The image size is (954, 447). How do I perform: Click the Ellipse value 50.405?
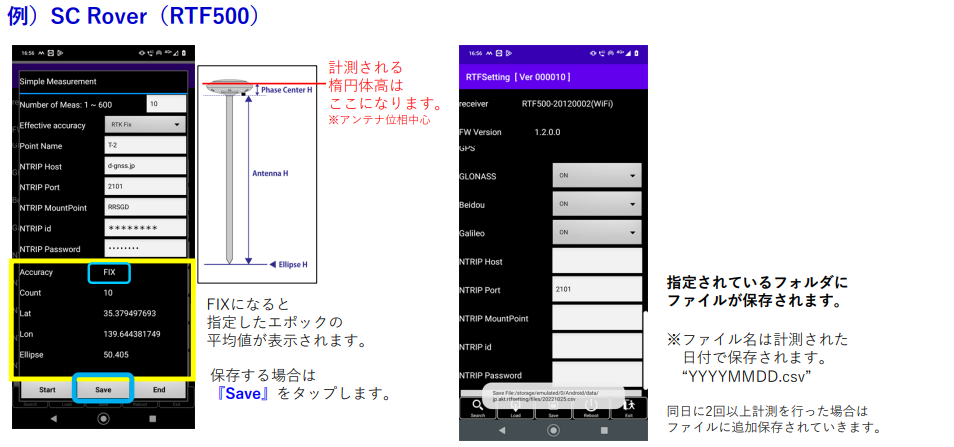116,355
